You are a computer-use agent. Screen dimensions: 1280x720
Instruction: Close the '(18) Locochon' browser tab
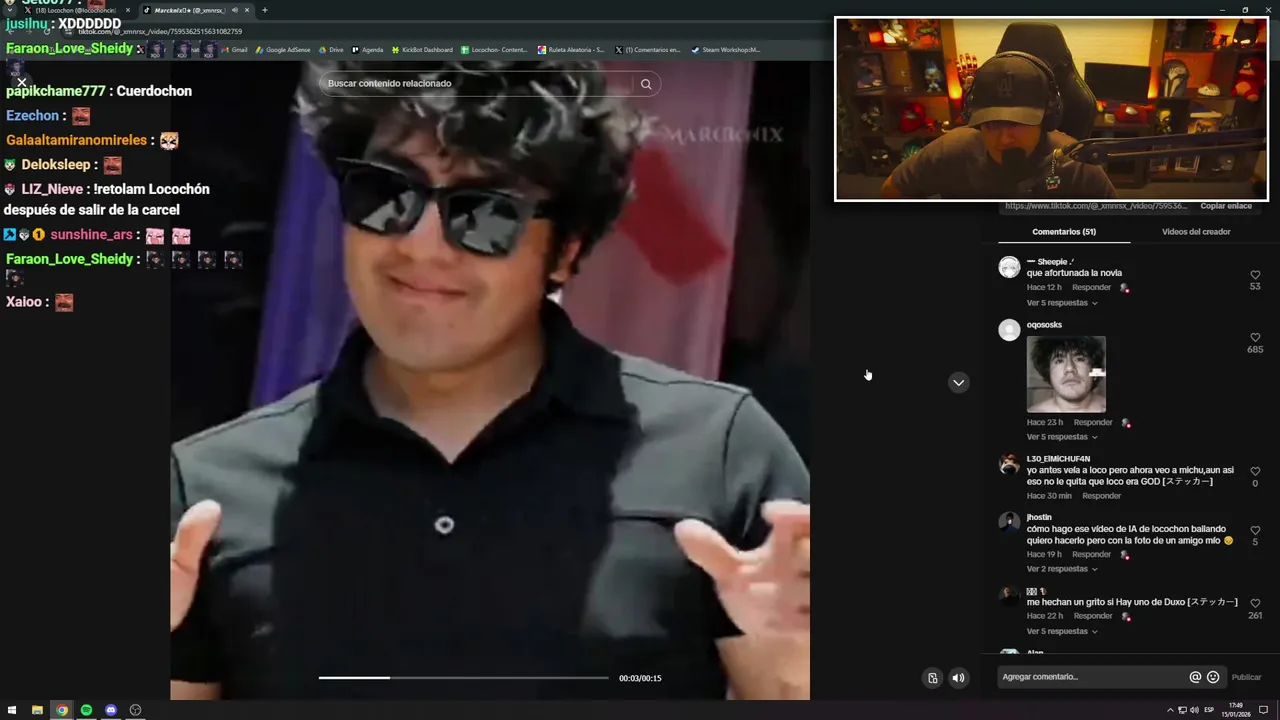point(127,10)
